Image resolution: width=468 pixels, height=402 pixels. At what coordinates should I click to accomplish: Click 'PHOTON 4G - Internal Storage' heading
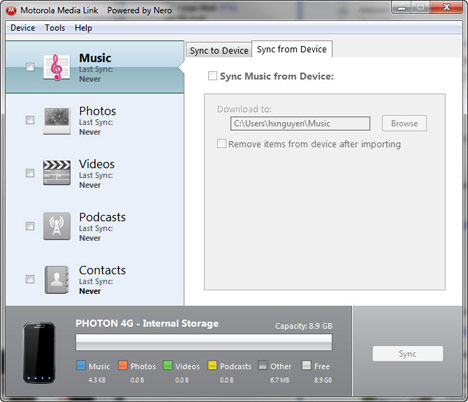click(x=147, y=323)
